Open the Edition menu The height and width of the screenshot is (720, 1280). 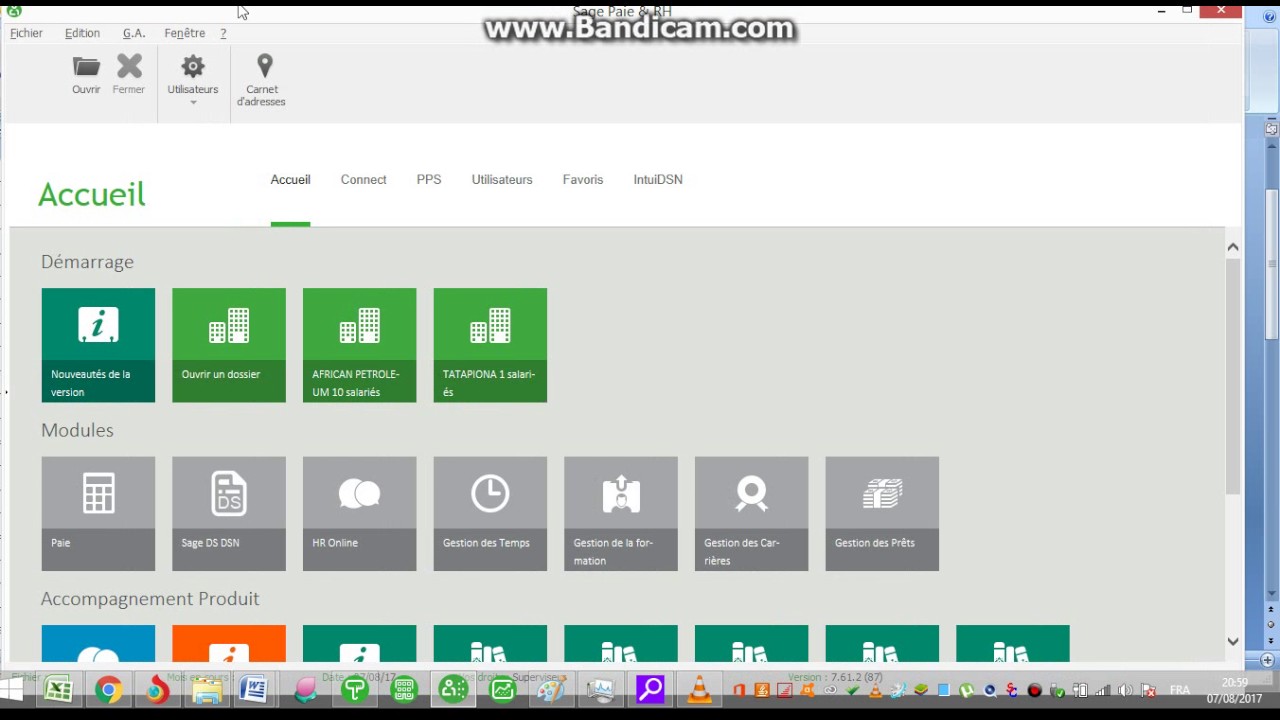click(x=82, y=33)
